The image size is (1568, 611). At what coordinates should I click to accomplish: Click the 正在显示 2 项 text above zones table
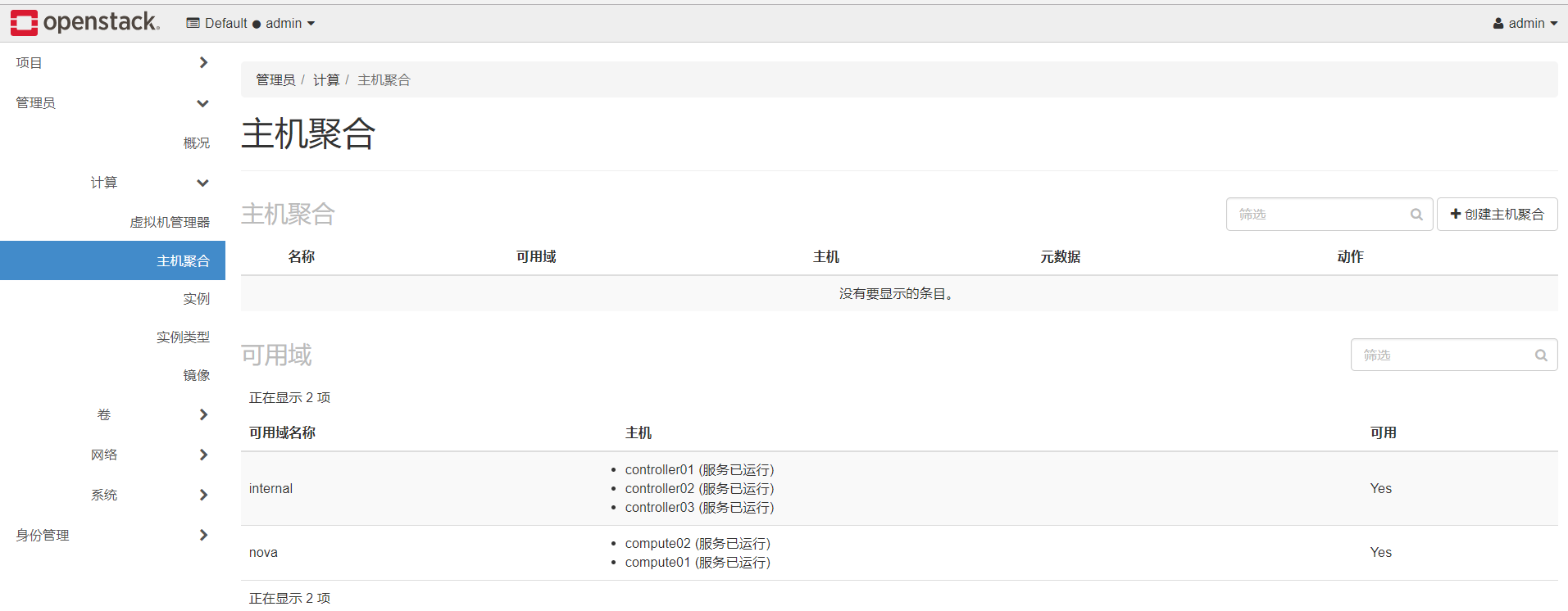pyautogui.click(x=289, y=397)
